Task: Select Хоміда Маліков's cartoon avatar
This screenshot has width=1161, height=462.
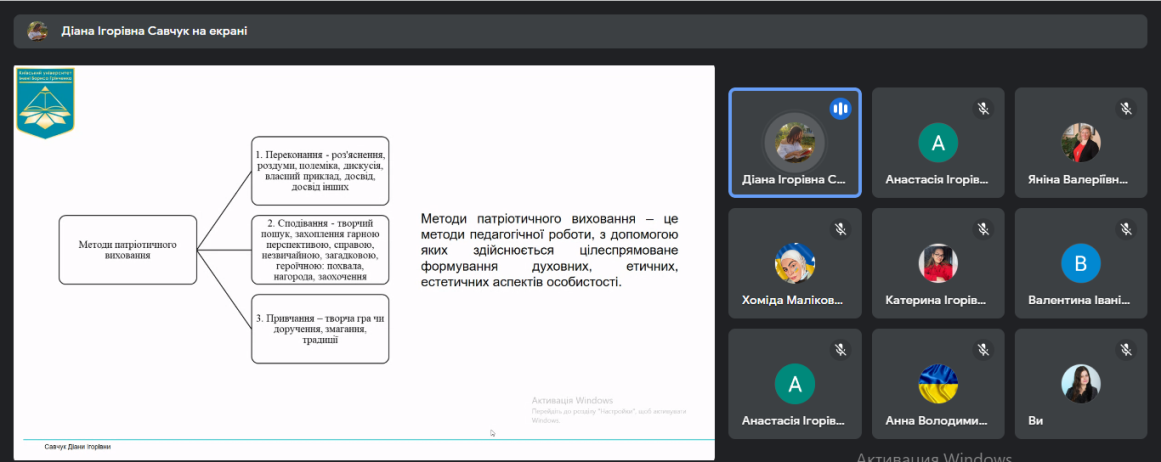Action: (x=794, y=263)
